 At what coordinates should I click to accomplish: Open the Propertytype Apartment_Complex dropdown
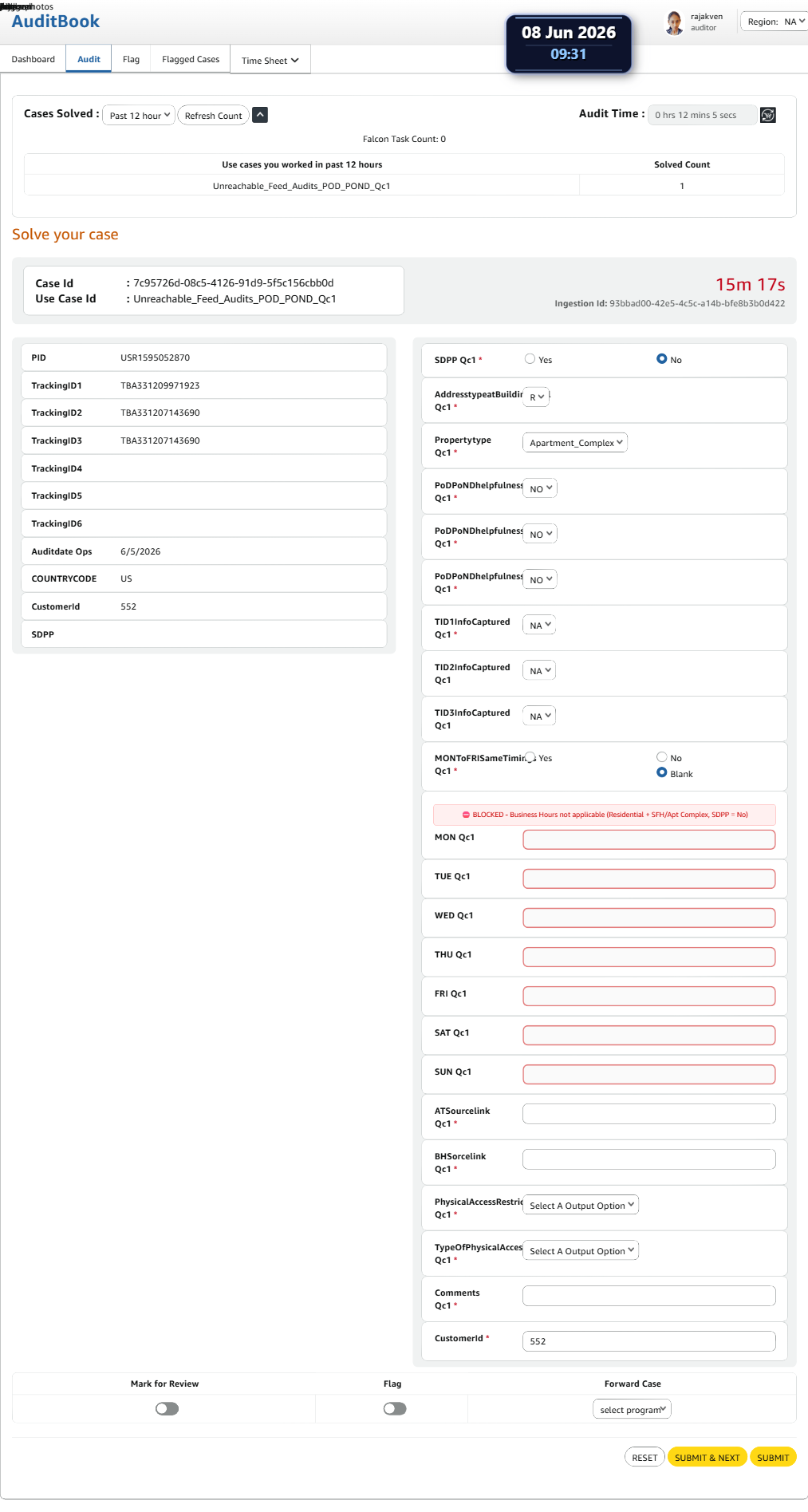575,442
